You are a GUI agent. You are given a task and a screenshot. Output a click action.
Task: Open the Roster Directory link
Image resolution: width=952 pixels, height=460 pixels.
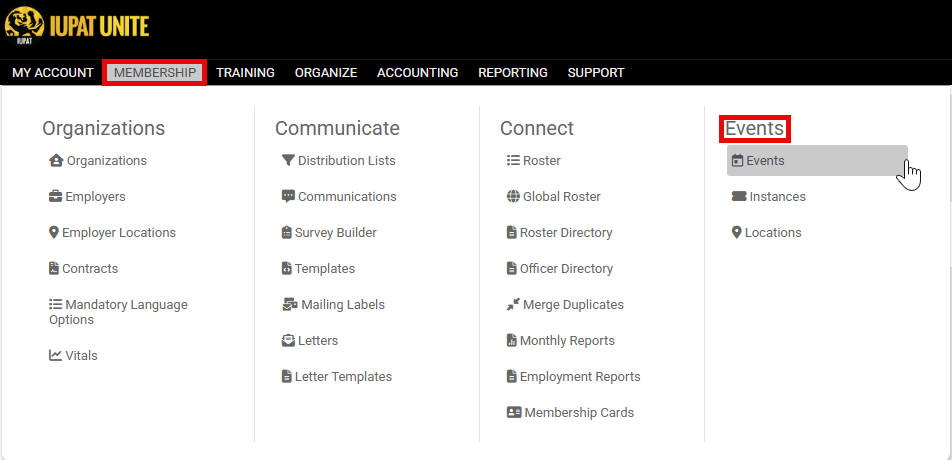tap(566, 232)
